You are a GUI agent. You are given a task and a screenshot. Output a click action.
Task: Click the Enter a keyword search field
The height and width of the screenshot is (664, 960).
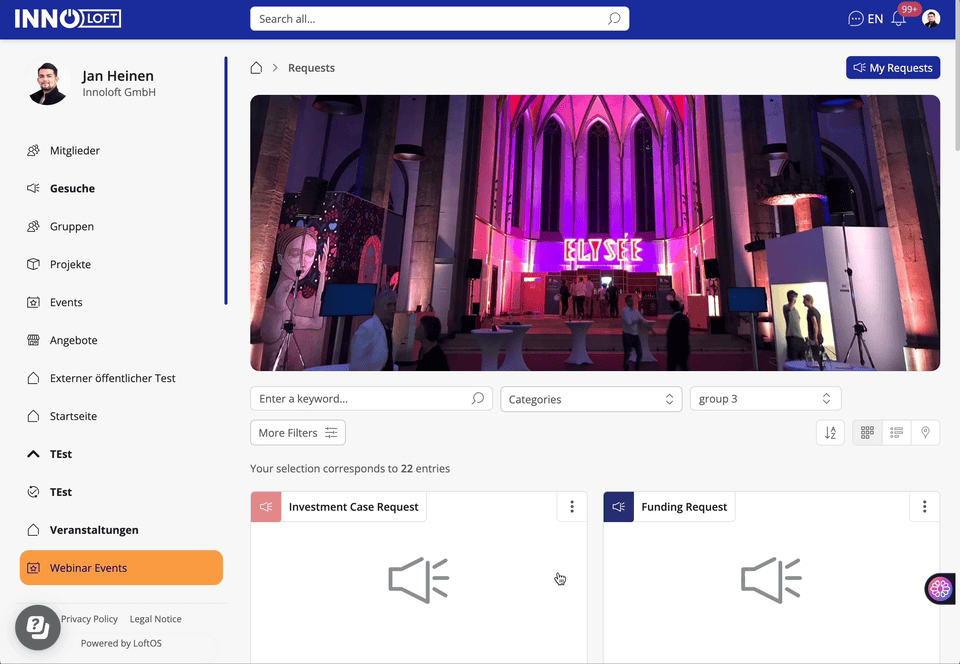click(360, 399)
